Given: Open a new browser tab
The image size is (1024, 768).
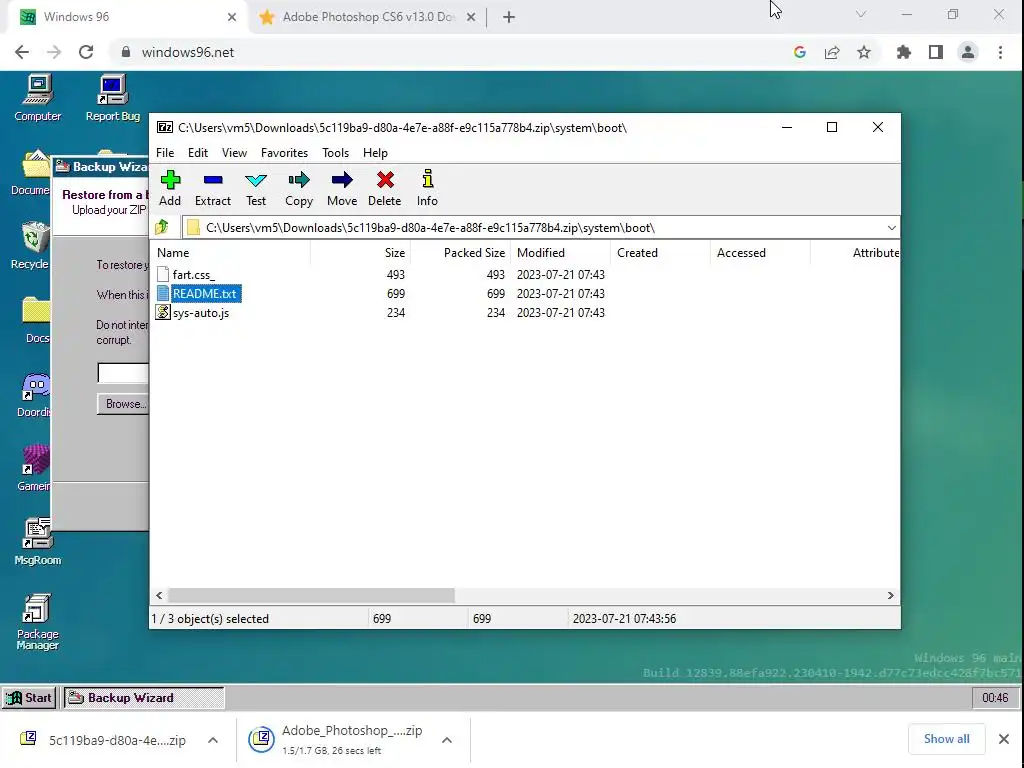Looking at the screenshot, I should [x=509, y=17].
